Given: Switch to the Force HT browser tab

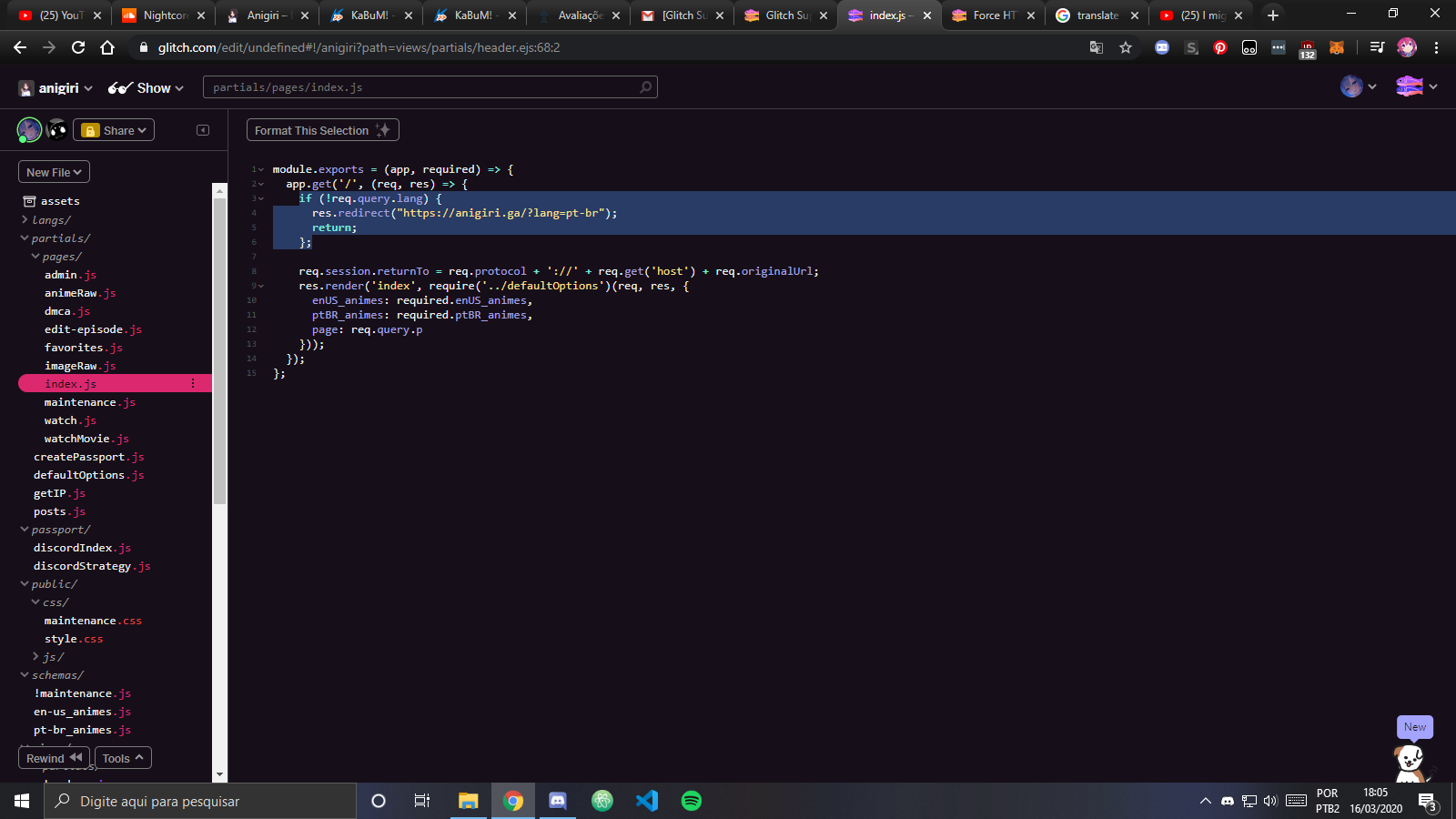Looking at the screenshot, I should [993, 15].
